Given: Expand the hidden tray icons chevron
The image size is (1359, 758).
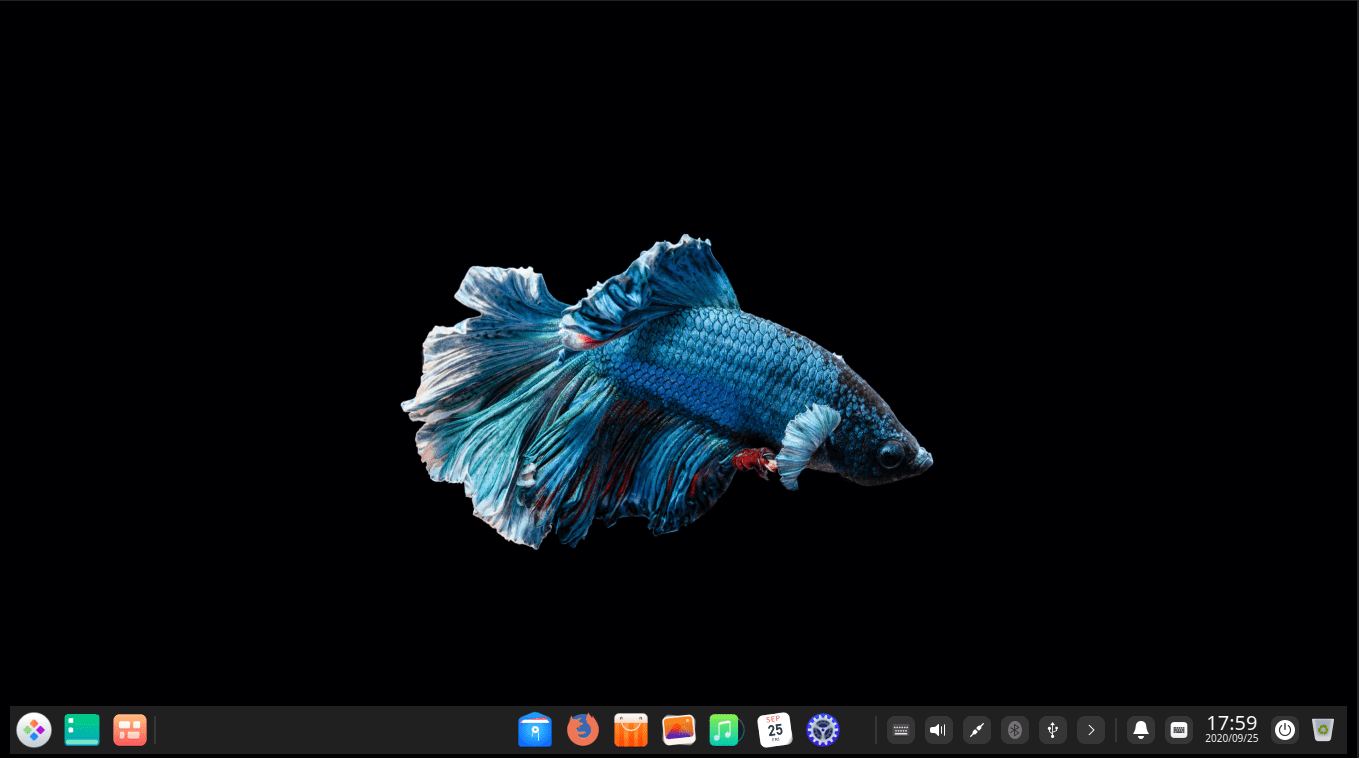Looking at the screenshot, I should click(x=1090, y=730).
